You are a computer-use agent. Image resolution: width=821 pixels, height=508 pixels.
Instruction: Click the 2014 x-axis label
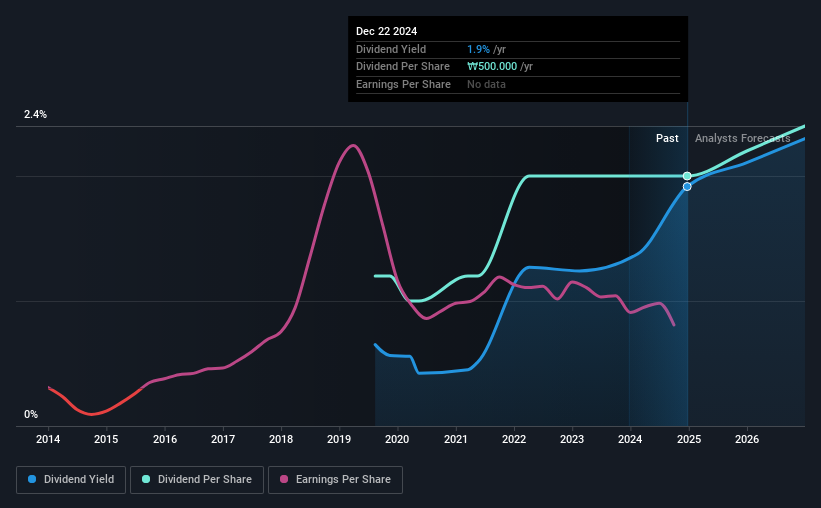tap(48, 439)
